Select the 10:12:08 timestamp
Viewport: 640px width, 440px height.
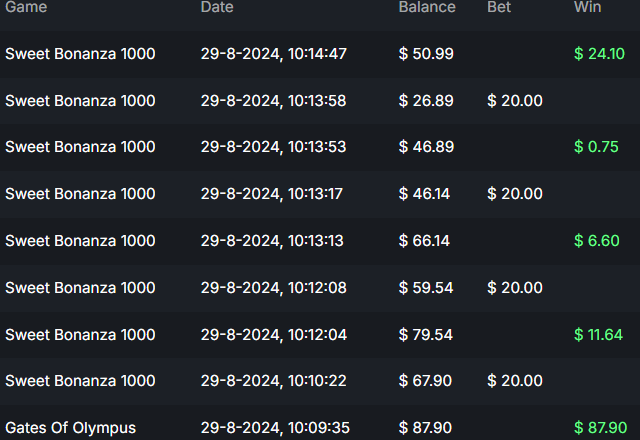click(x=273, y=288)
